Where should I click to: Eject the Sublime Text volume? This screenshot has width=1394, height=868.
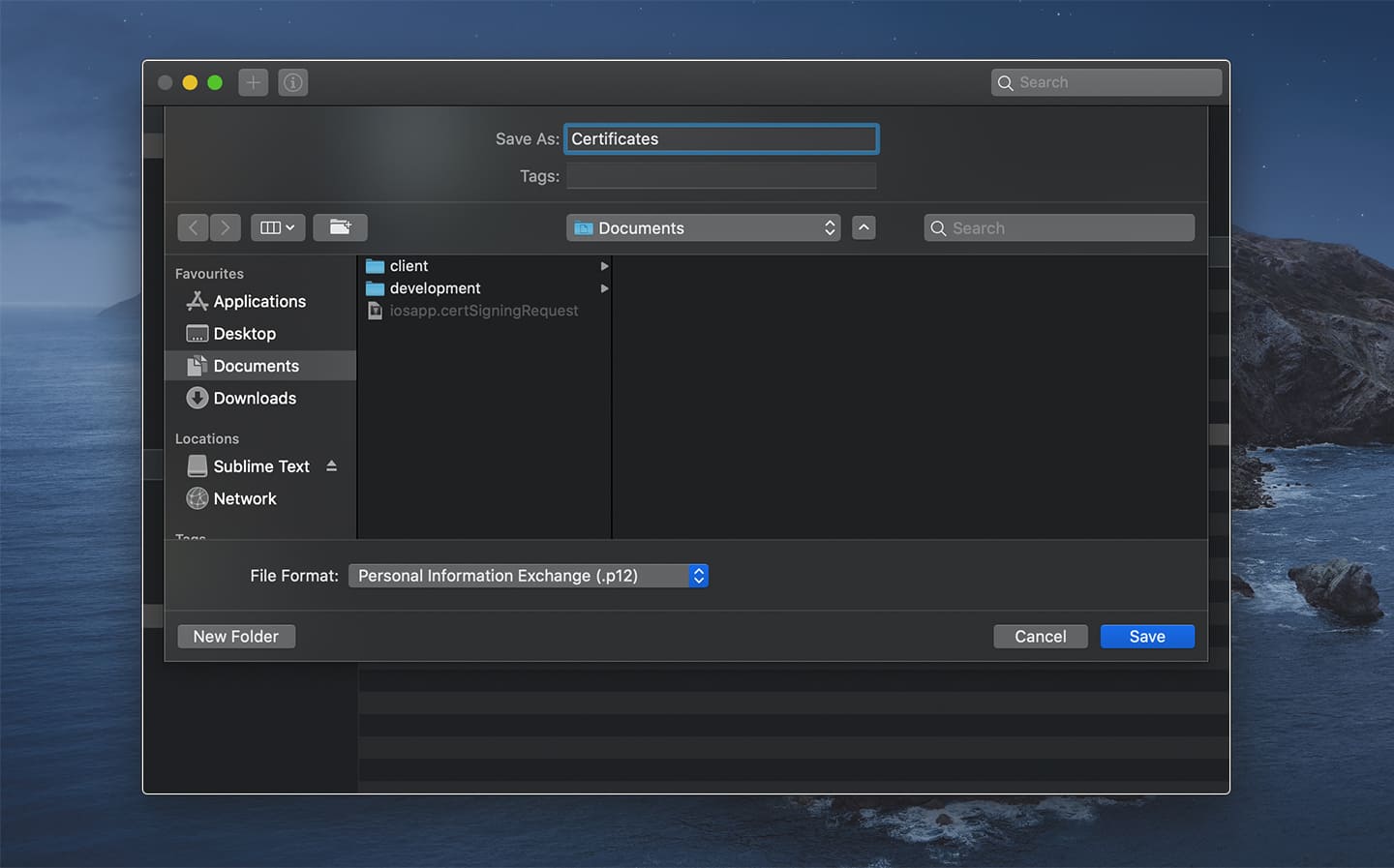pos(332,465)
